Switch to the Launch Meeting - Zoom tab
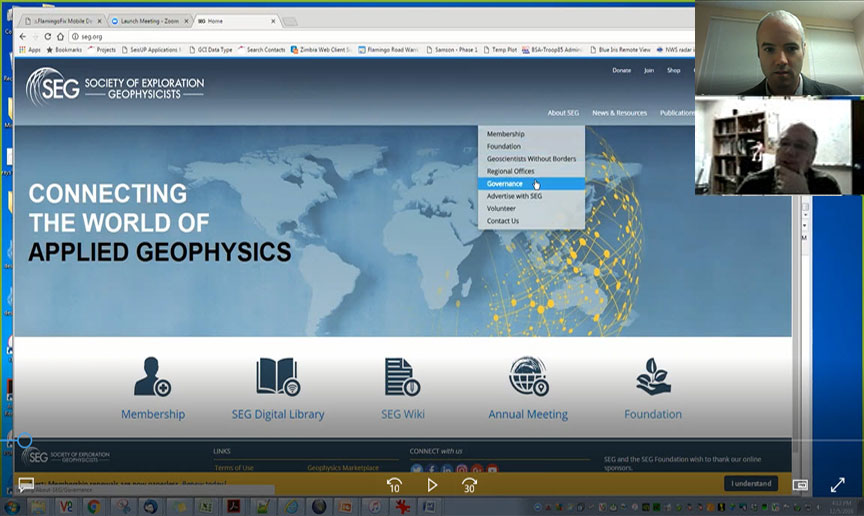864x516 pixels. (x=149, y=21)
